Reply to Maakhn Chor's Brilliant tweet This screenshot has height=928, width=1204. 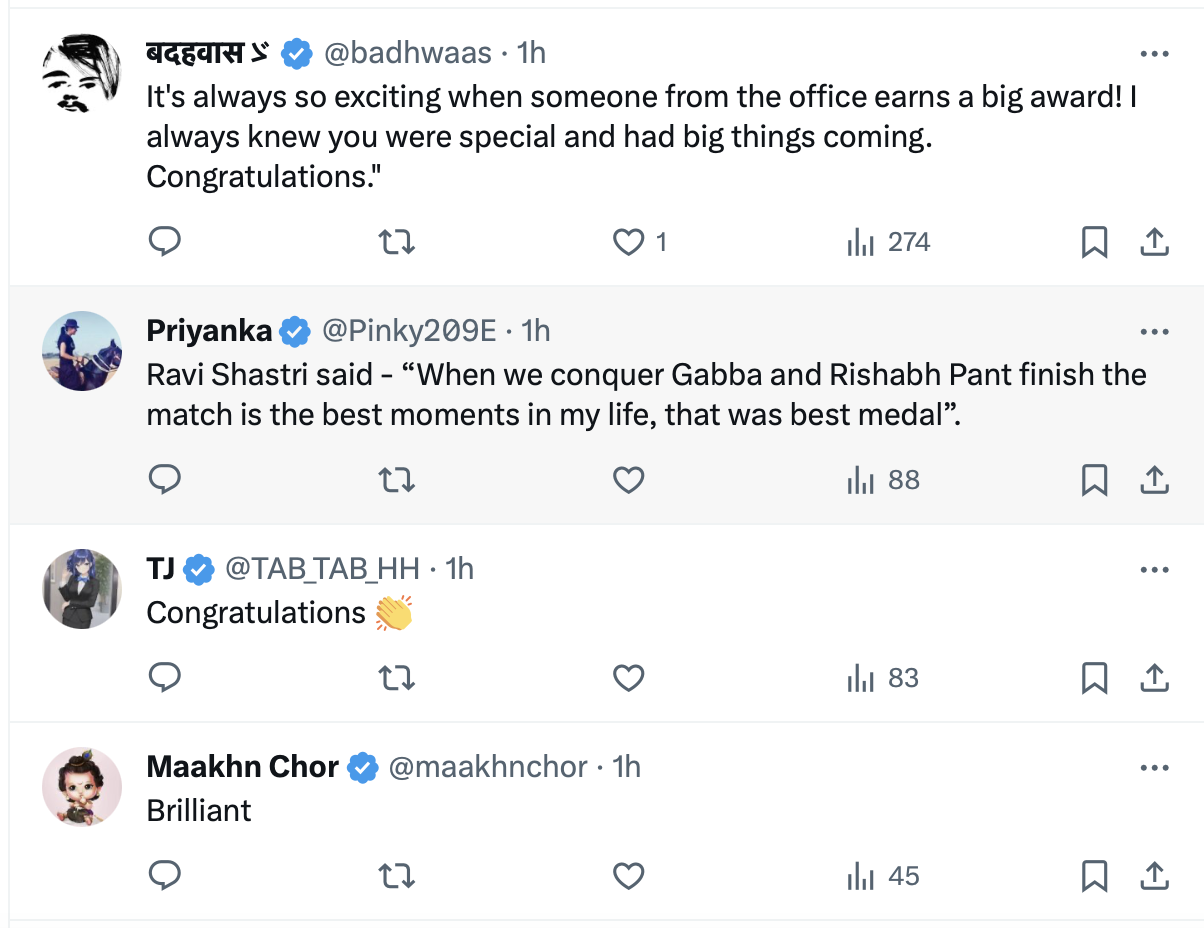click(164, 877)
